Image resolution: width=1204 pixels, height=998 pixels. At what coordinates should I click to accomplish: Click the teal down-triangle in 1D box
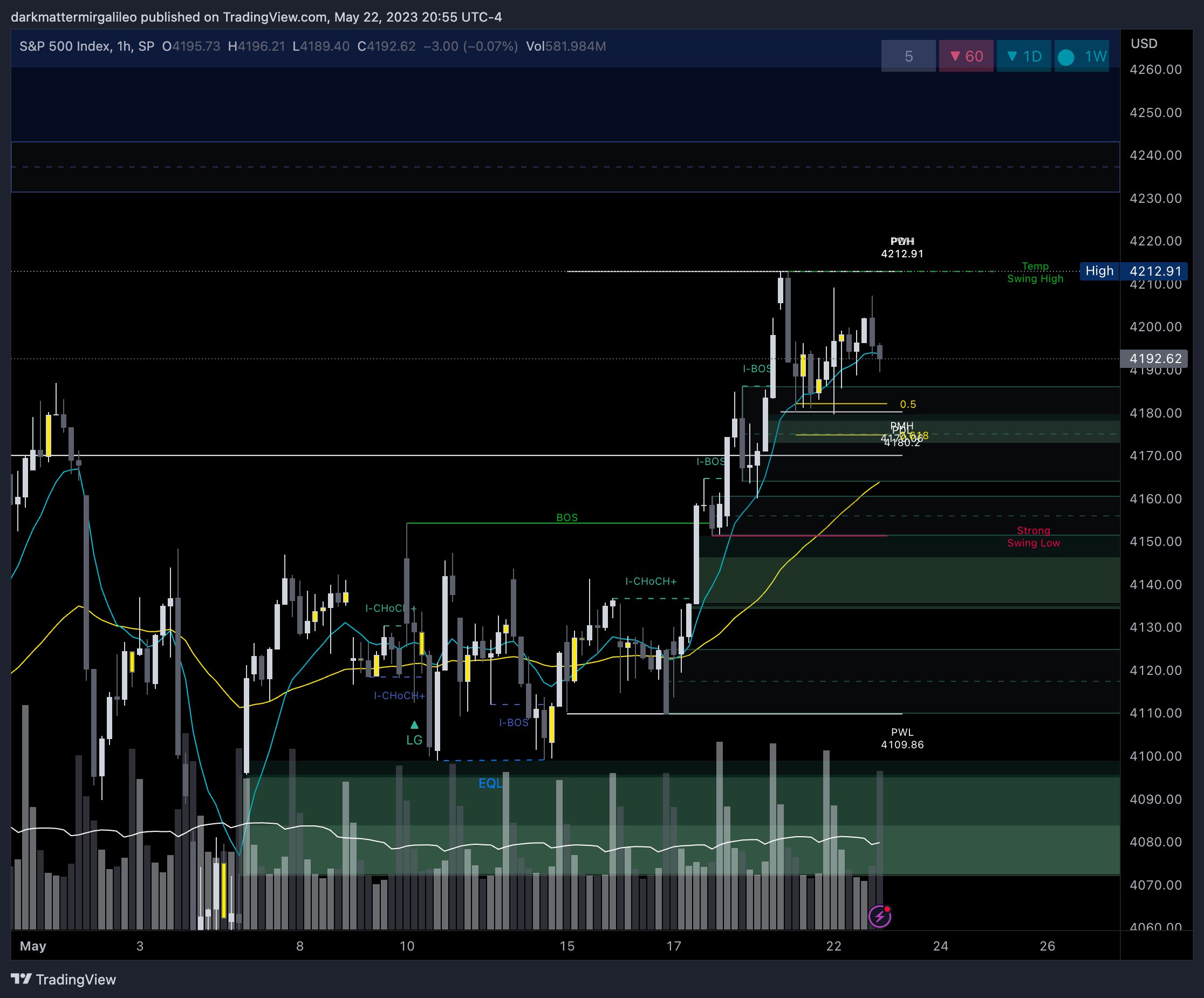coord(1012,56)
